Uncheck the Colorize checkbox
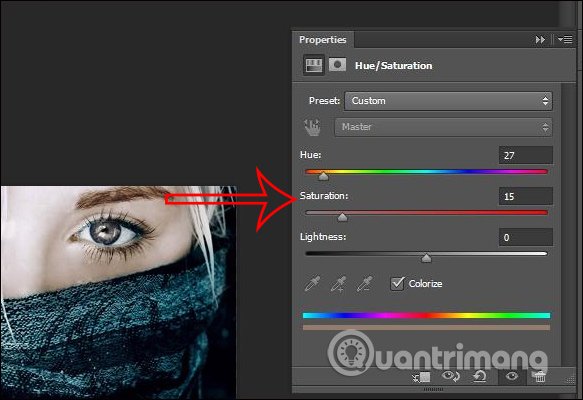583x400 pixels. click(397, 283)
